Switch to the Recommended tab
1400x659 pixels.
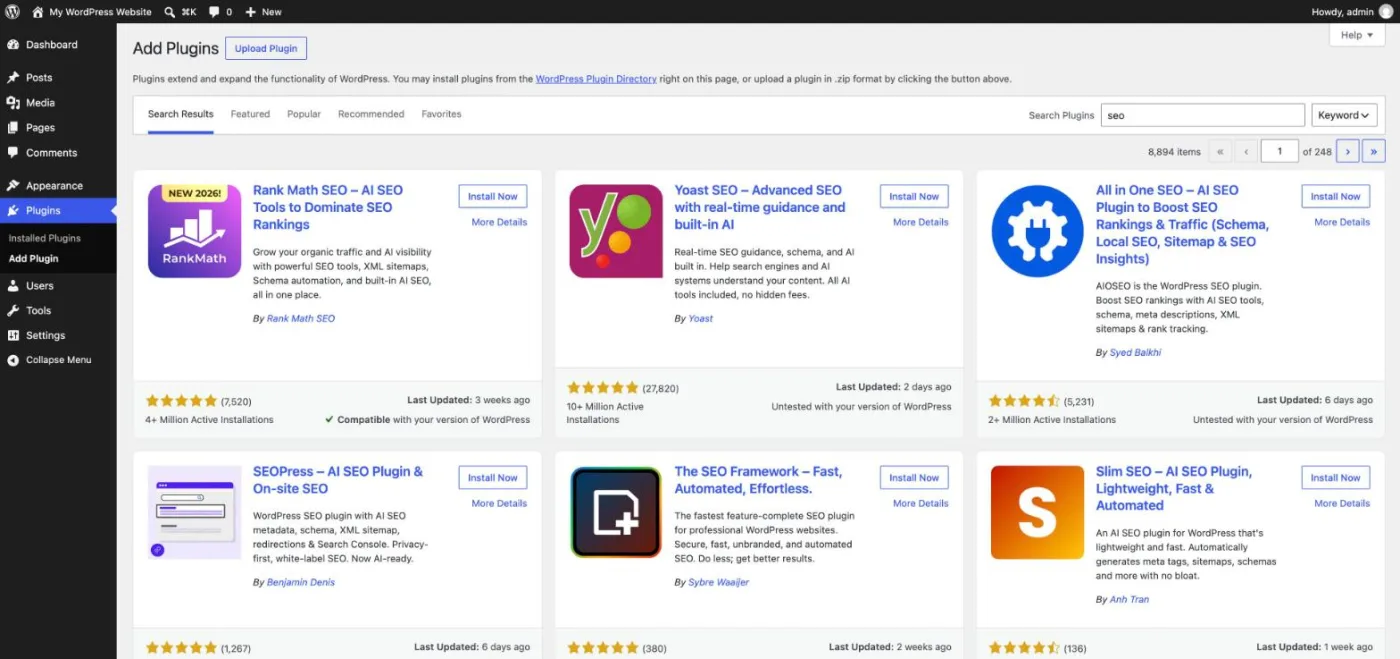point(371,114)
